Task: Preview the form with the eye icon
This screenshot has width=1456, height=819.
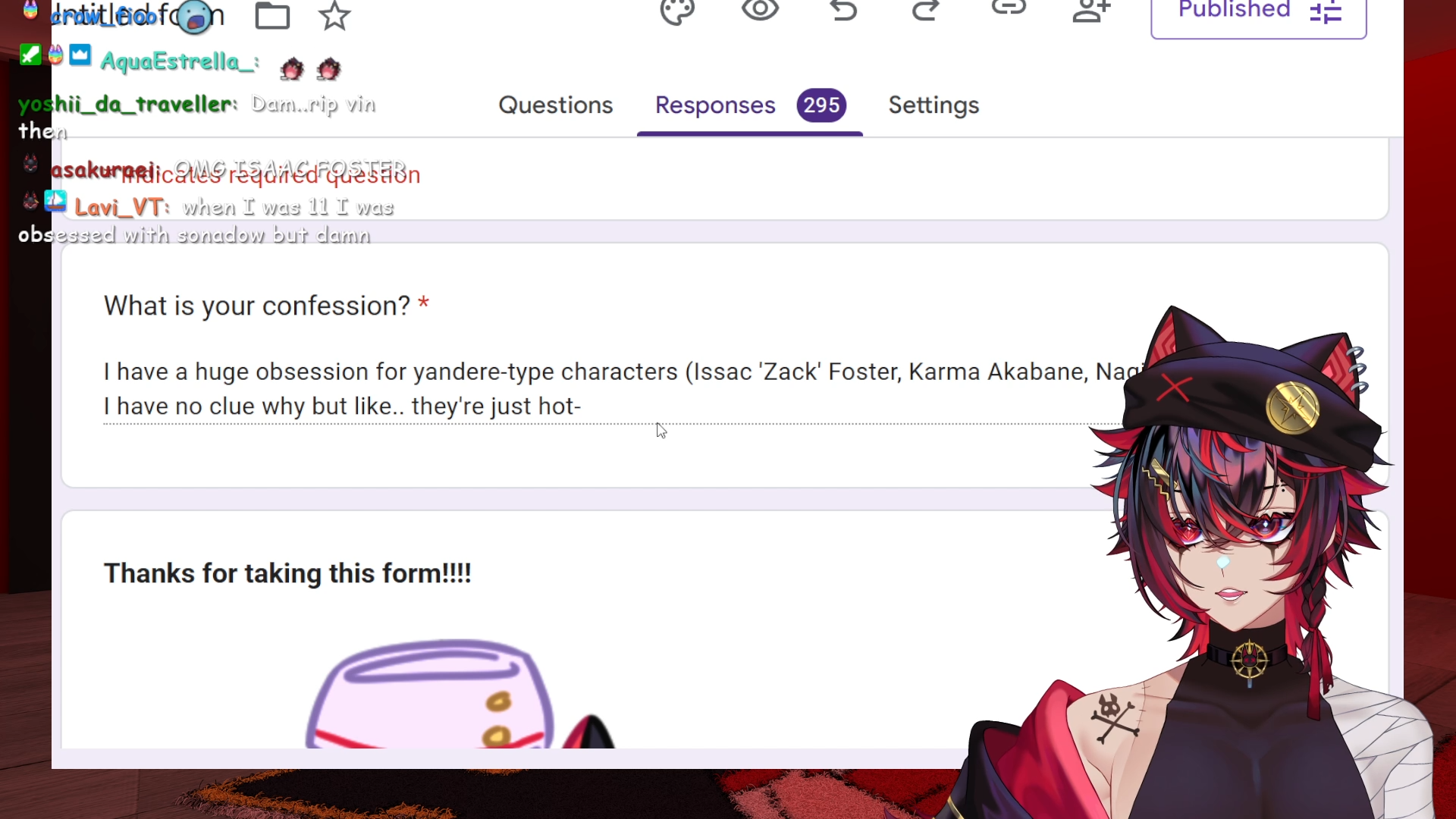Action: click(x=760, y=10)
